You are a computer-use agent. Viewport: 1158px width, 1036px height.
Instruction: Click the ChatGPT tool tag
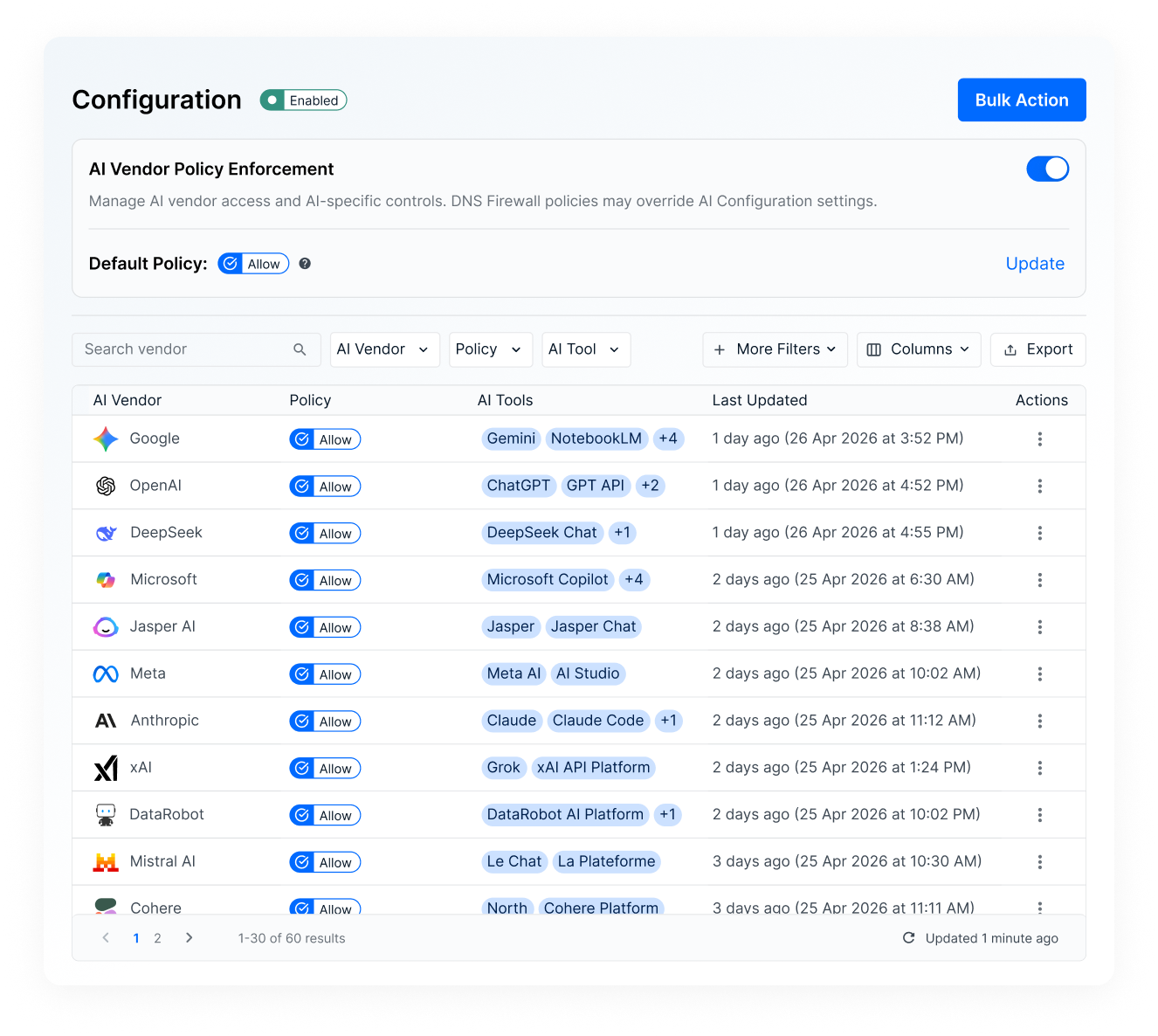click(x=519, y=486)
